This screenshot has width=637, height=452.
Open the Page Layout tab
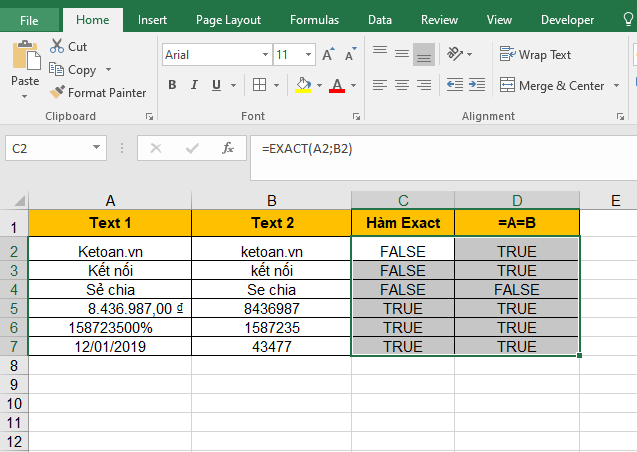point(228,19)
